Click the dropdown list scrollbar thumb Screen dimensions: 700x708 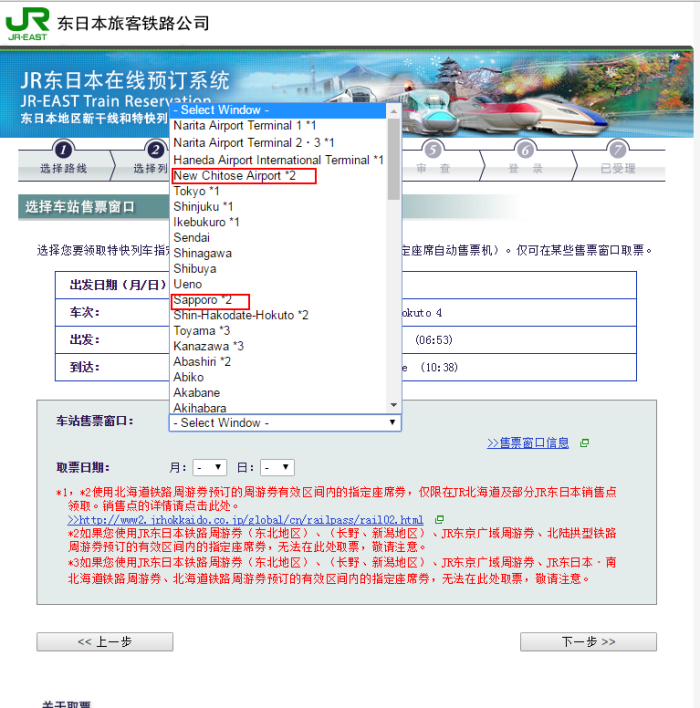[x=394, y=159]
